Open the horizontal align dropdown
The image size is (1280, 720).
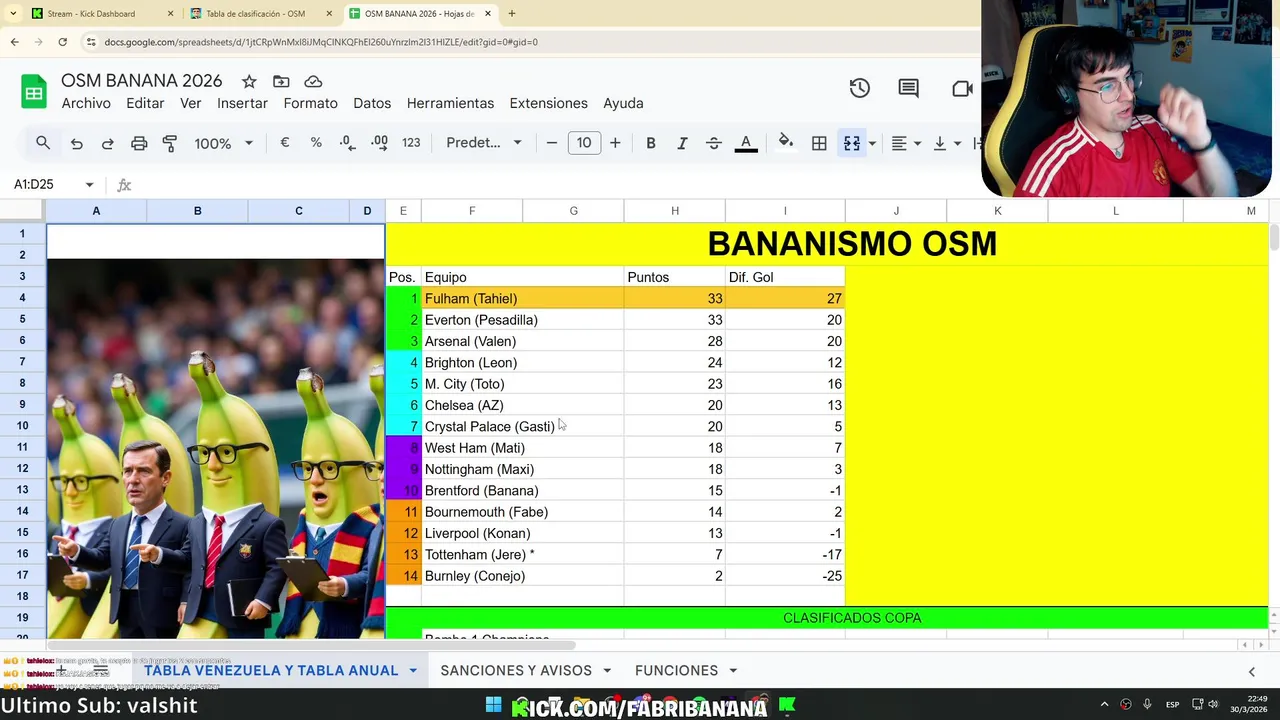[905, 143]
